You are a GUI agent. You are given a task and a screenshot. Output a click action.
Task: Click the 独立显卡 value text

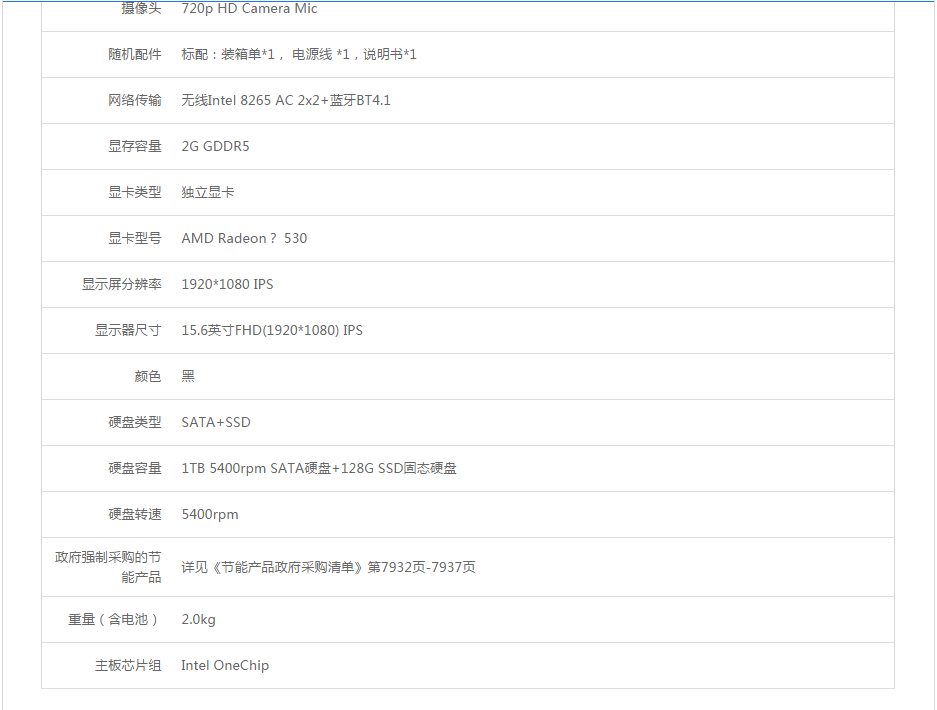coord(208,192)
